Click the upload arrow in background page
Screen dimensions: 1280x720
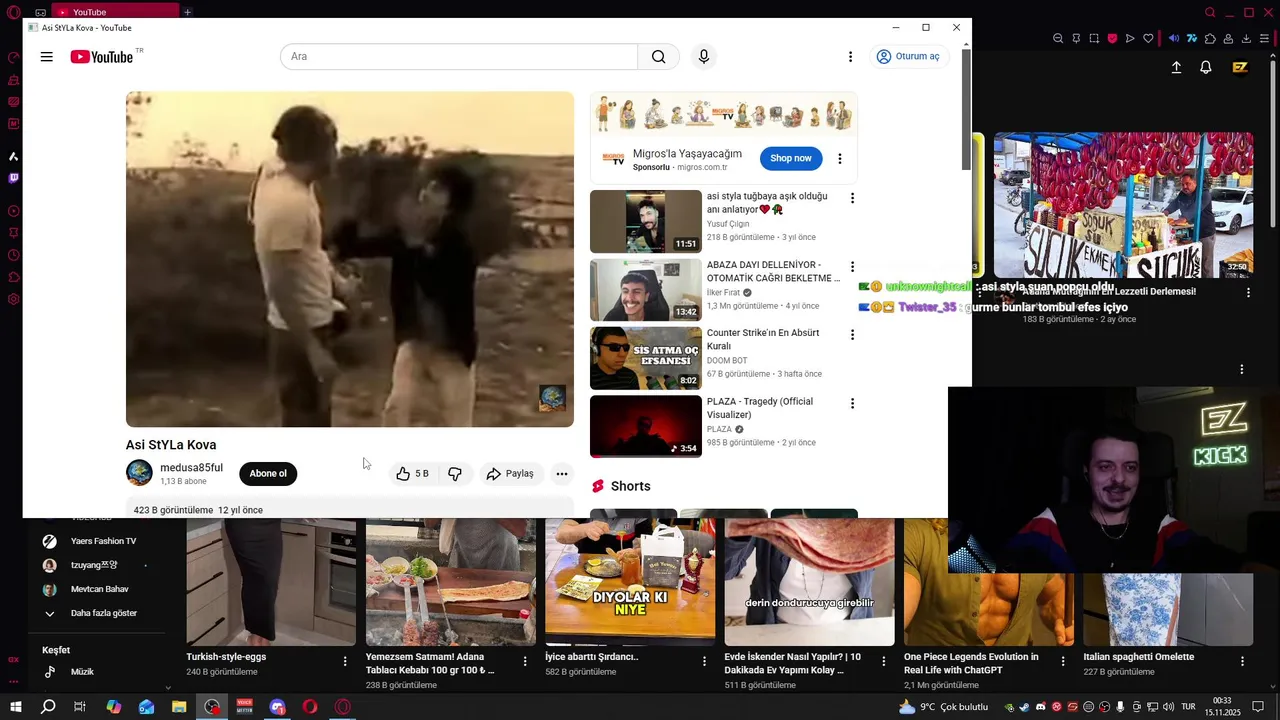pos(1176,68)
